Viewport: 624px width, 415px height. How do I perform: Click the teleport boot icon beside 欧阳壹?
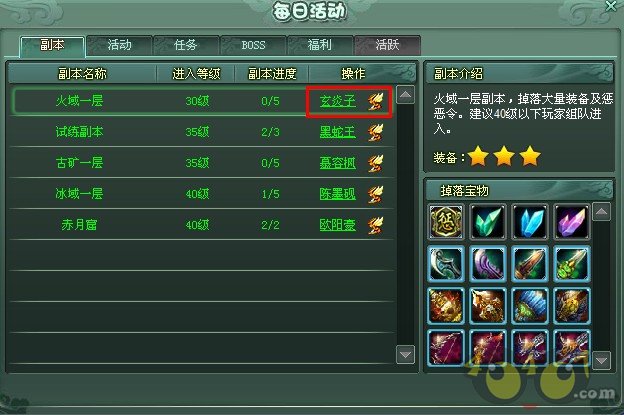(x=375, y=225)
